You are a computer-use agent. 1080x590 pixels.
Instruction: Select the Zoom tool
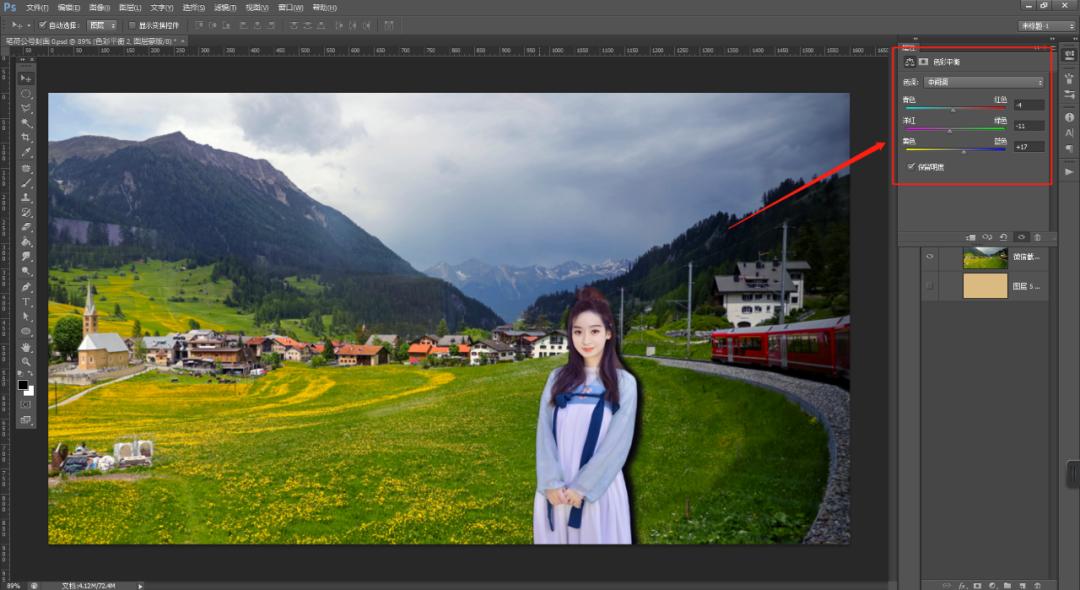pyautogui.click(x=26, y=361)
